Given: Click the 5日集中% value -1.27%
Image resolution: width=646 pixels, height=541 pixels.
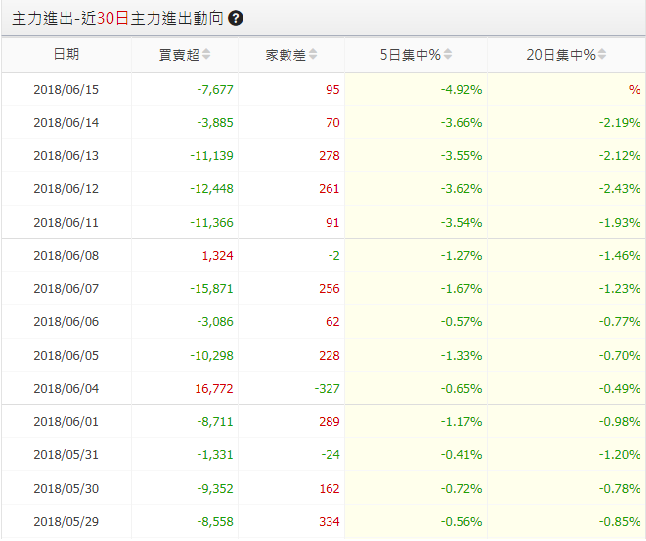Looking at the screenshot, I should tap(461, 255).
